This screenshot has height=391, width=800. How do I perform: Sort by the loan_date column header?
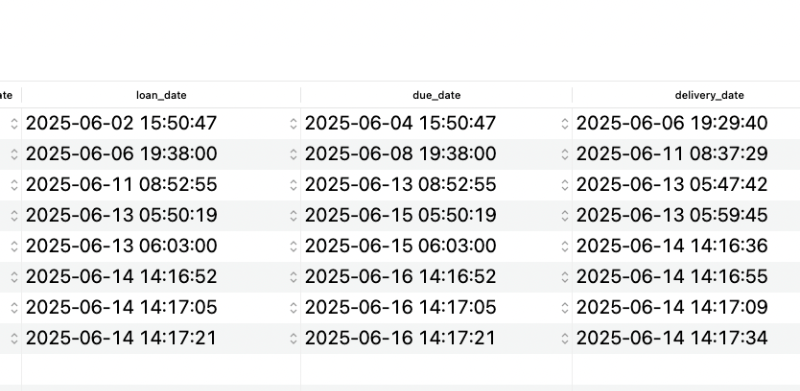tap(161, 95)
